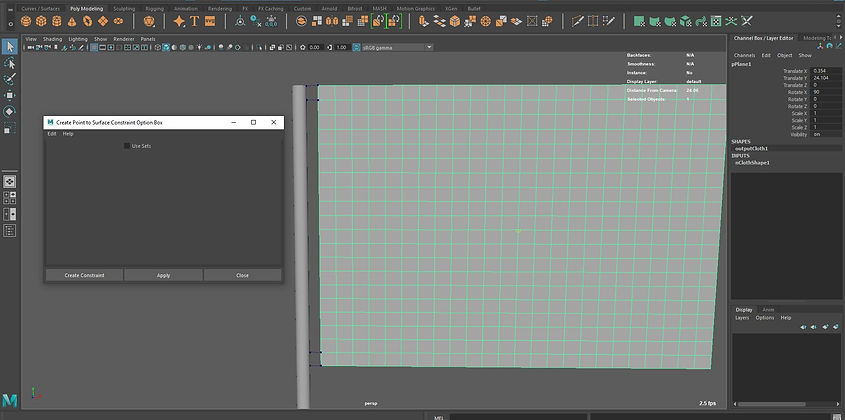
Task: Toggle the view color management icon
Action: click(356, 47)
